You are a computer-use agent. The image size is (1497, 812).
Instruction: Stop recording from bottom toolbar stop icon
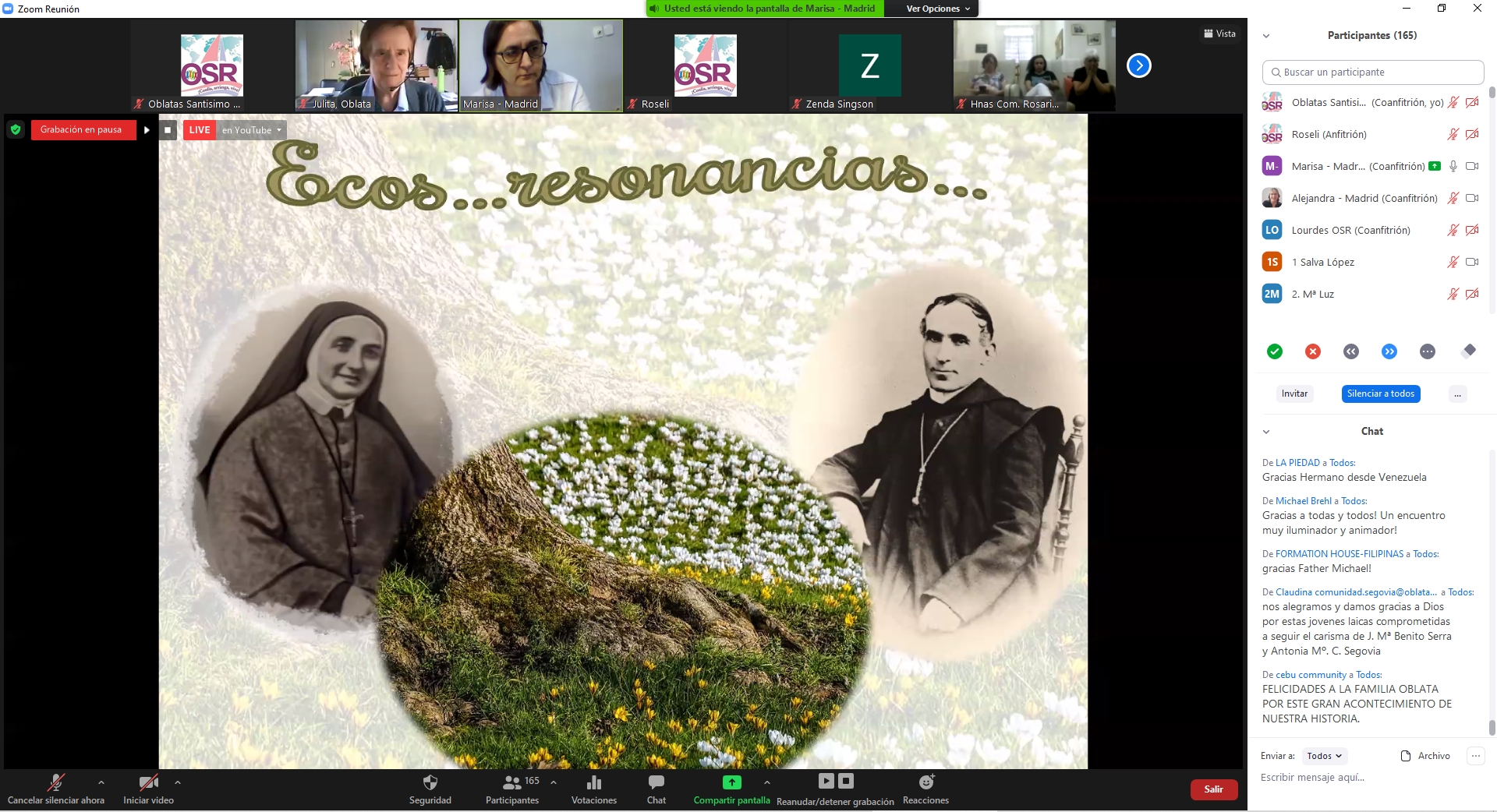(846, 780)
